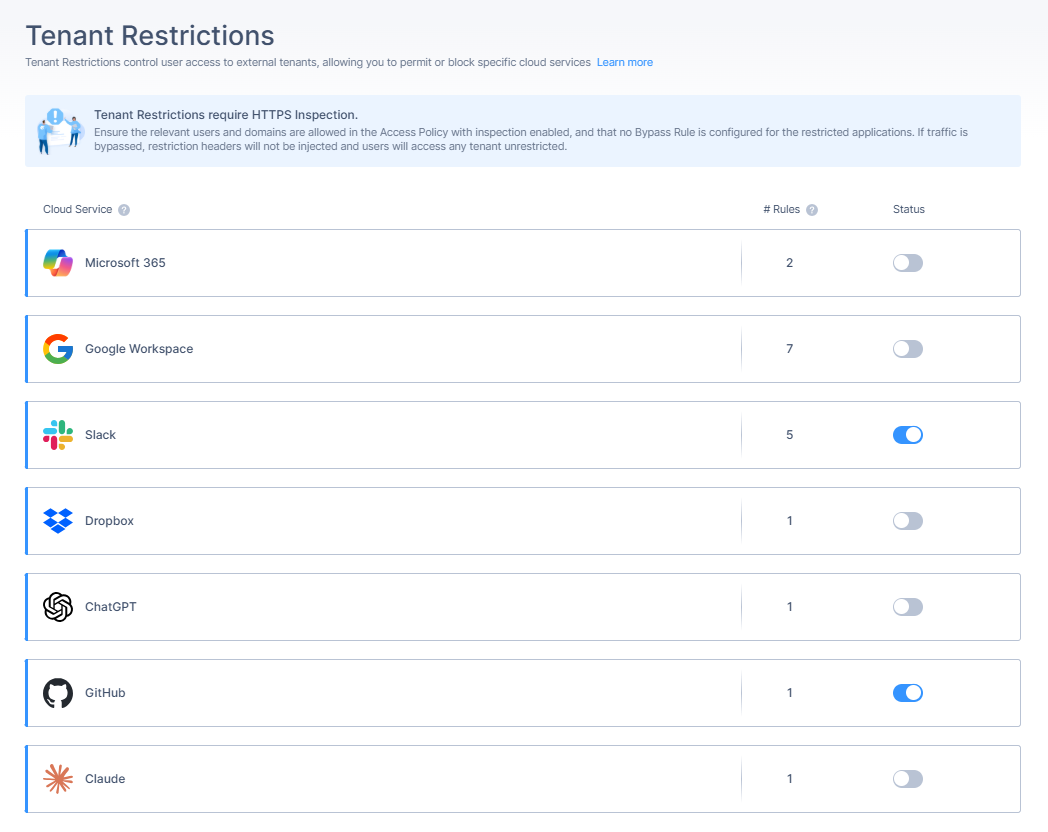Select the Google Workspace service name
Screen dimensions: 1048x832
coord(139,349)
